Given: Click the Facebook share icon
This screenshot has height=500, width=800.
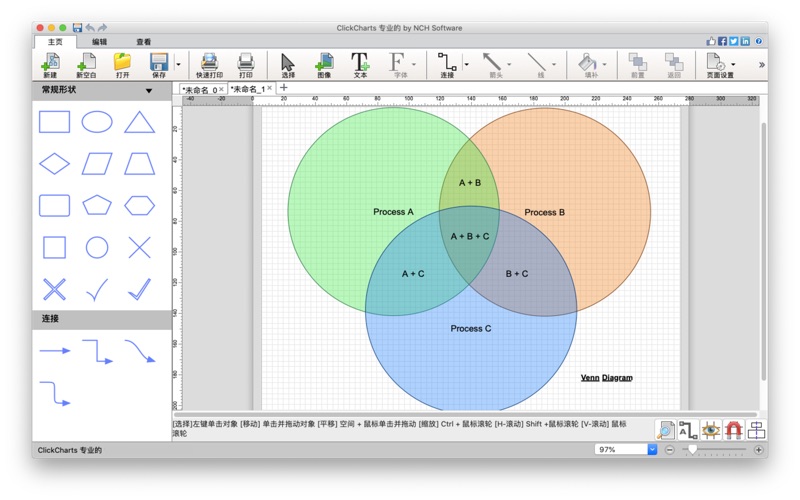Looking at the screenshot, I should (x=722, y=41).
